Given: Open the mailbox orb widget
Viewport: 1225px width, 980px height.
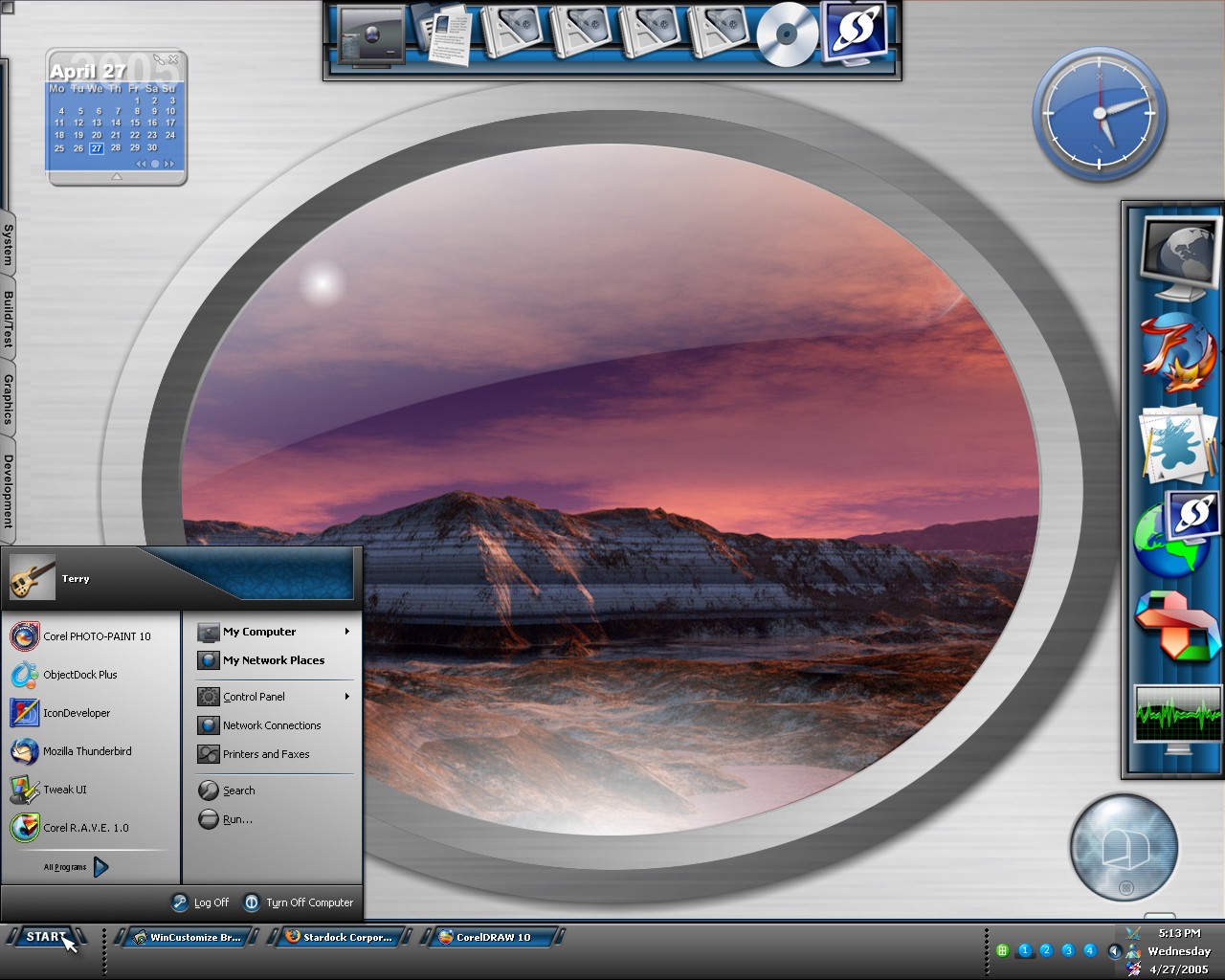Looking at the screenshot, I should [1124, 847].
